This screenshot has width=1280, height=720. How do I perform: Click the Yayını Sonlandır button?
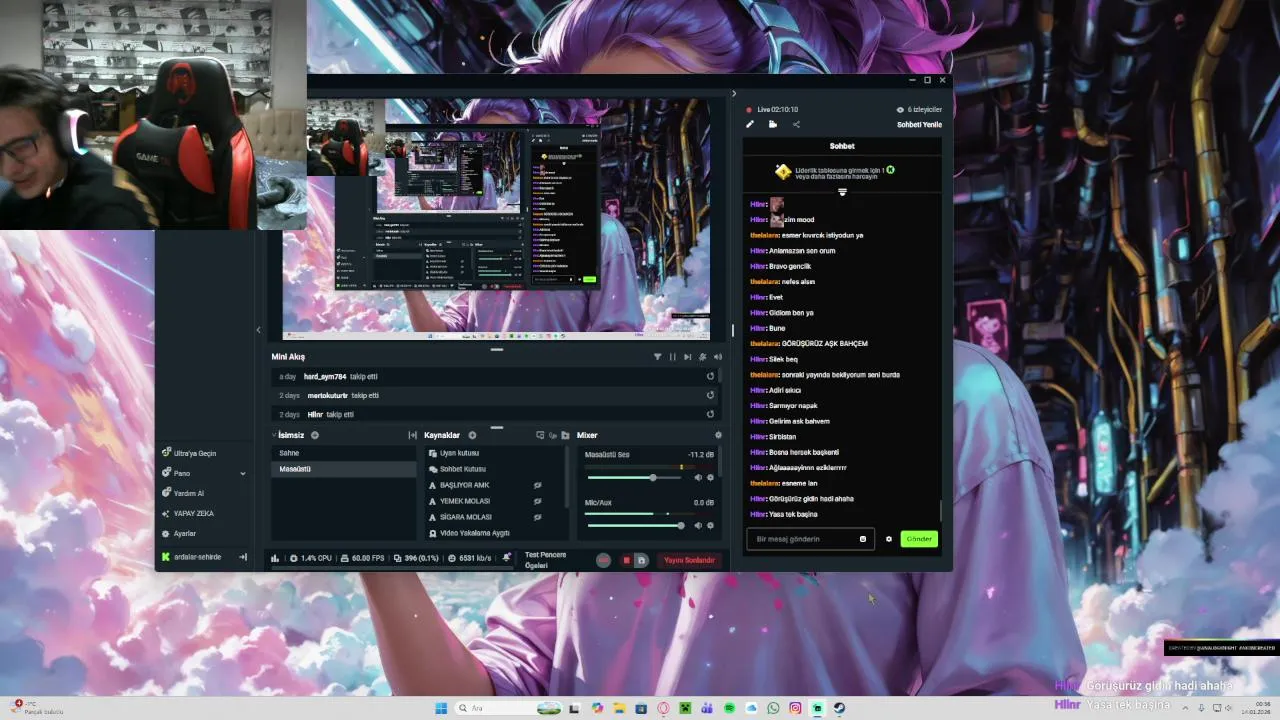[x=690, y=560]
